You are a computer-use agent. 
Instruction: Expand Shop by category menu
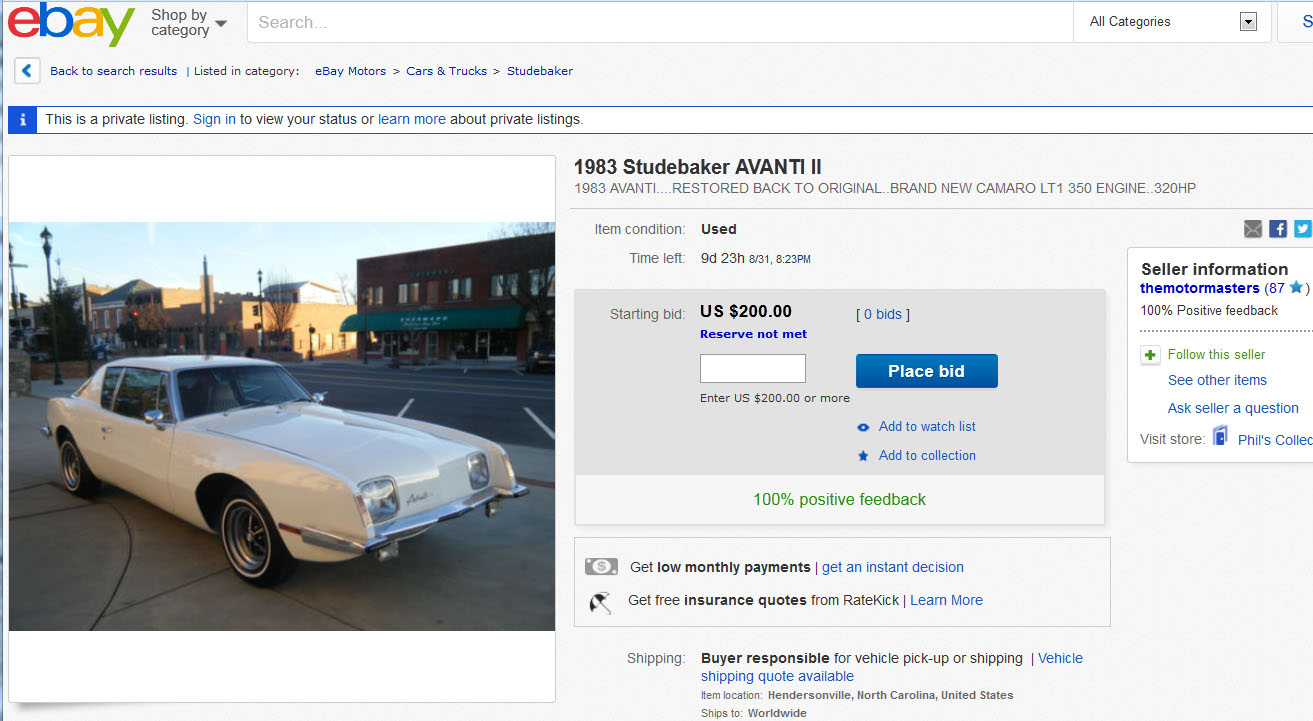189,23
